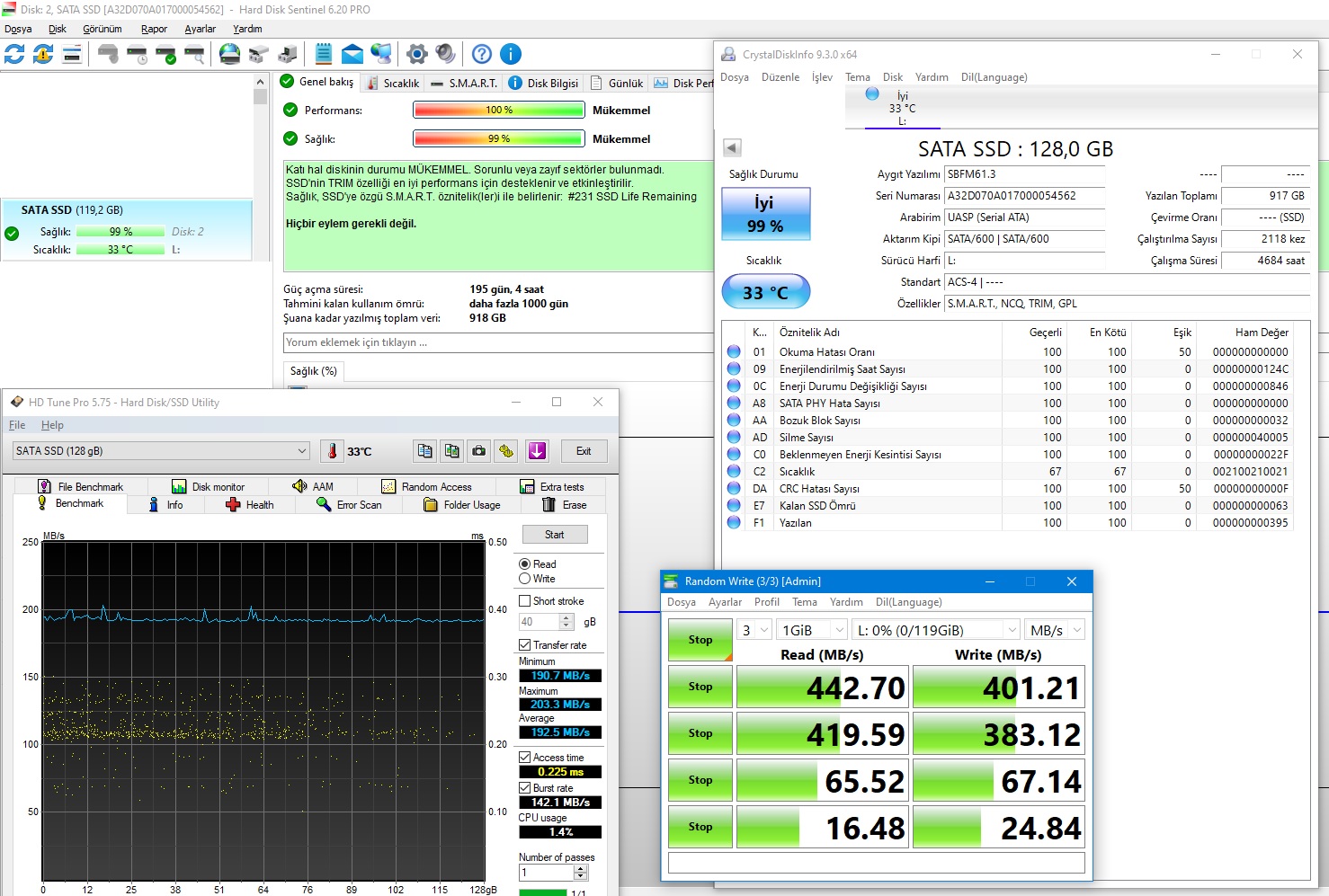
Task: Open the L: 0% (0/119GiB) drive dropdown
Action: tap(936, 630)
